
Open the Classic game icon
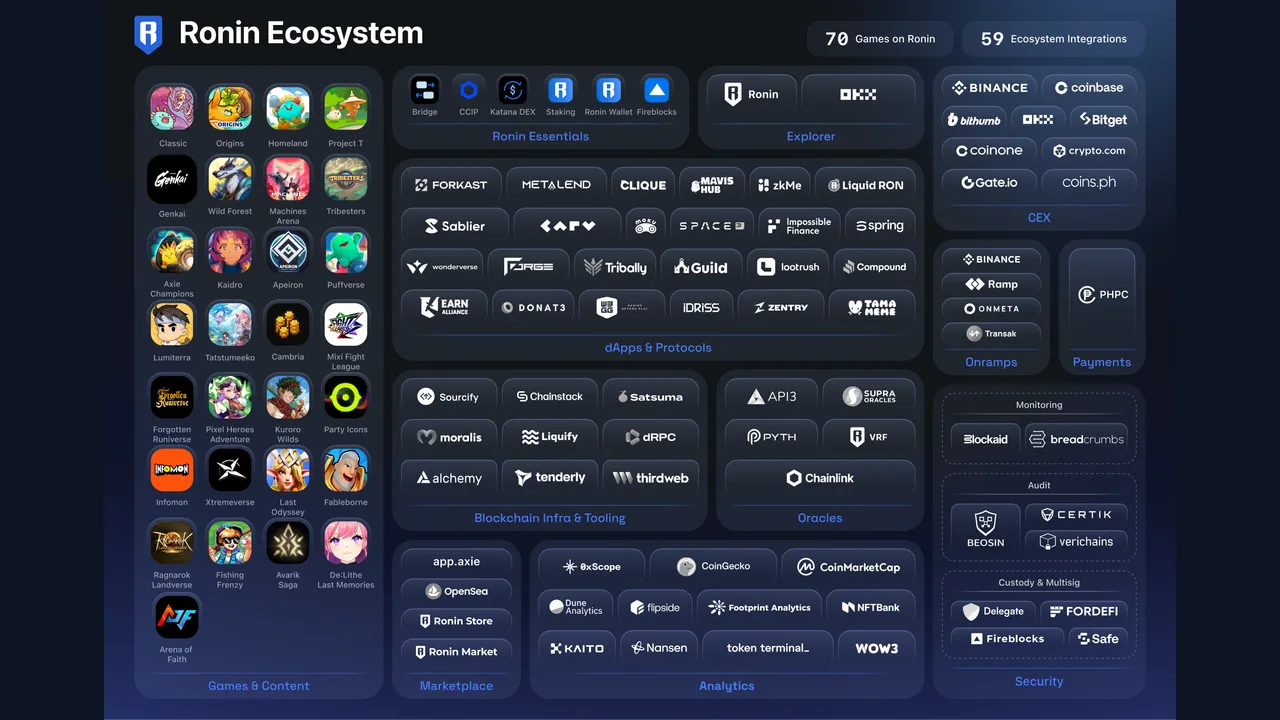(172, 108)
